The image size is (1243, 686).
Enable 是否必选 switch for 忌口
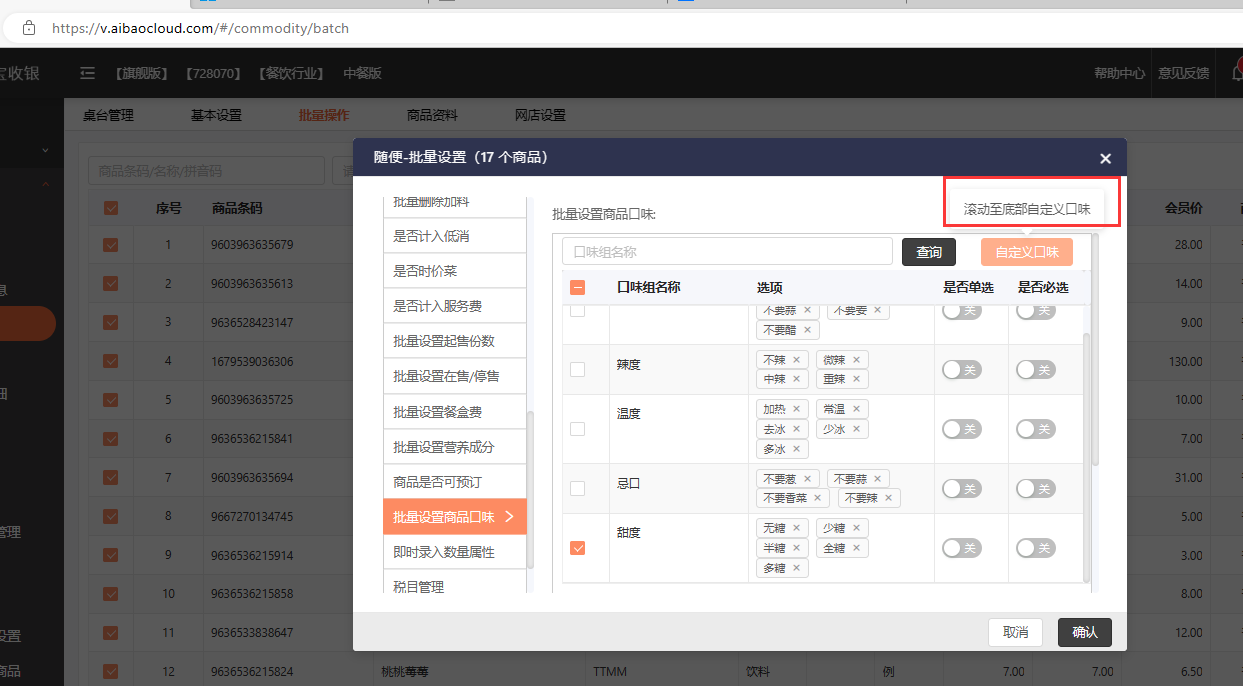point(1035,489)
